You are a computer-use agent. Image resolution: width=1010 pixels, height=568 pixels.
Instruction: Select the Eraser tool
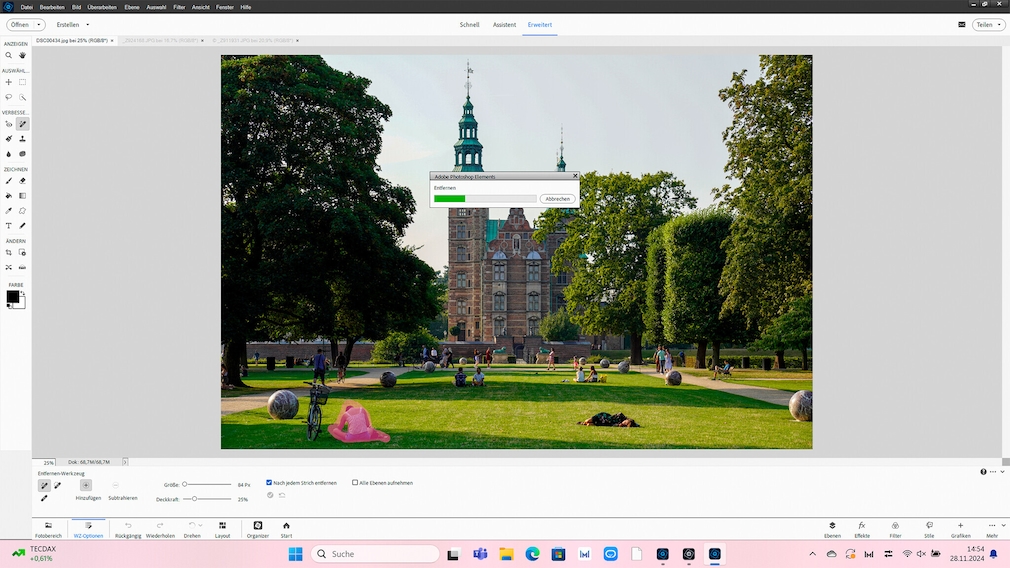[x=23, y=181]
